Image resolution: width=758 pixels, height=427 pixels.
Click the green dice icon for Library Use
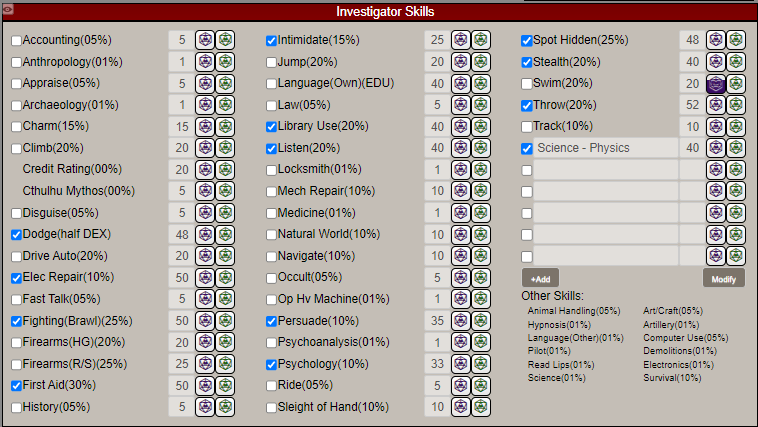tap(481, 126)
